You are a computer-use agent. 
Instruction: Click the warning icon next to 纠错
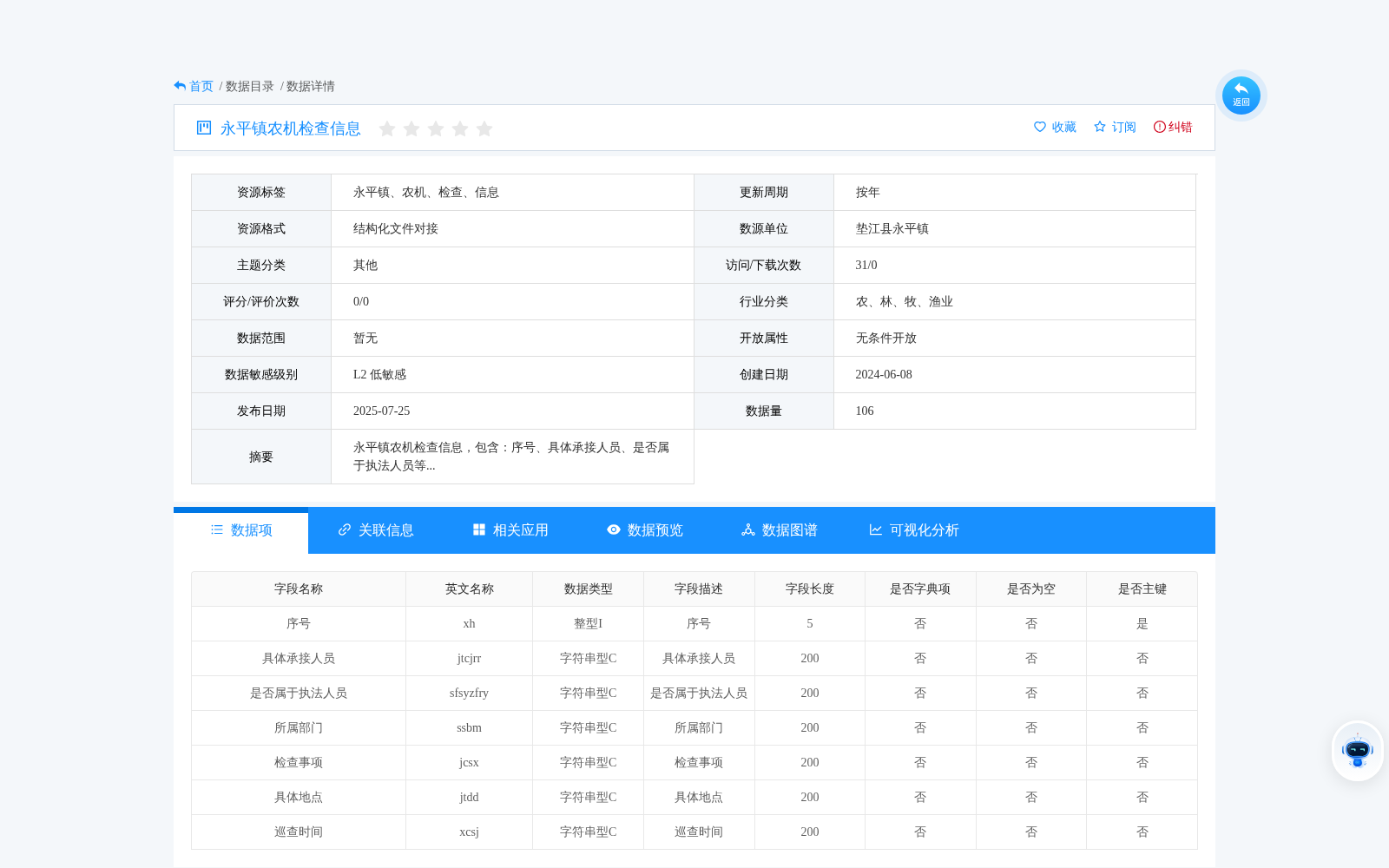point(1159,127)
